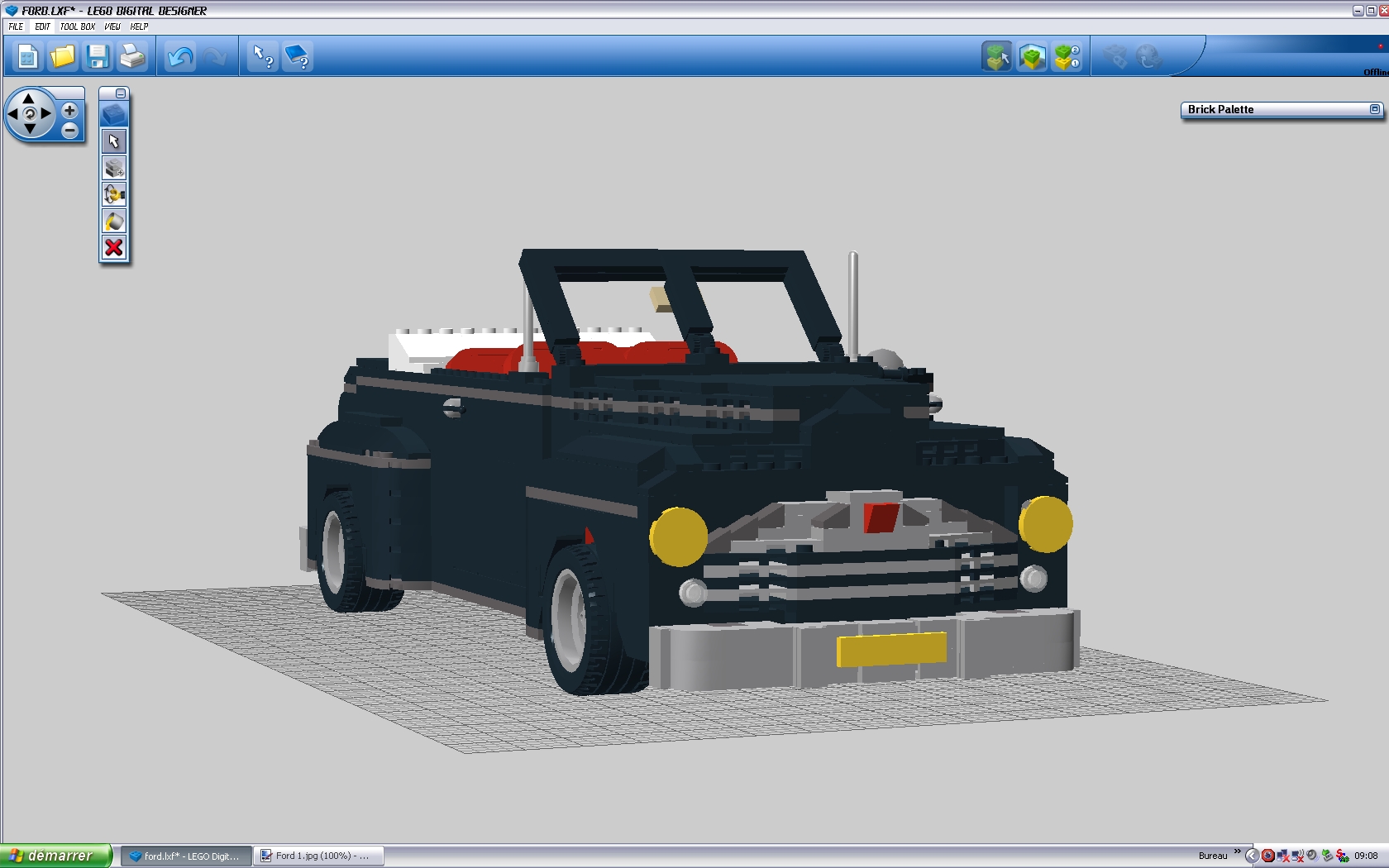The height and width of the screenshot is (868, 1389).
Task: Select the arrow Selection tool
Action: (x=114, y=141)
